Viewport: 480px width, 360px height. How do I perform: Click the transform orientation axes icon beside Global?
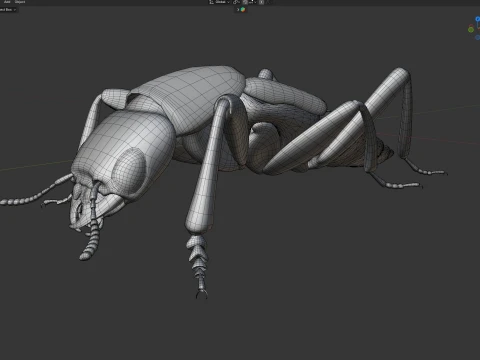211,2
